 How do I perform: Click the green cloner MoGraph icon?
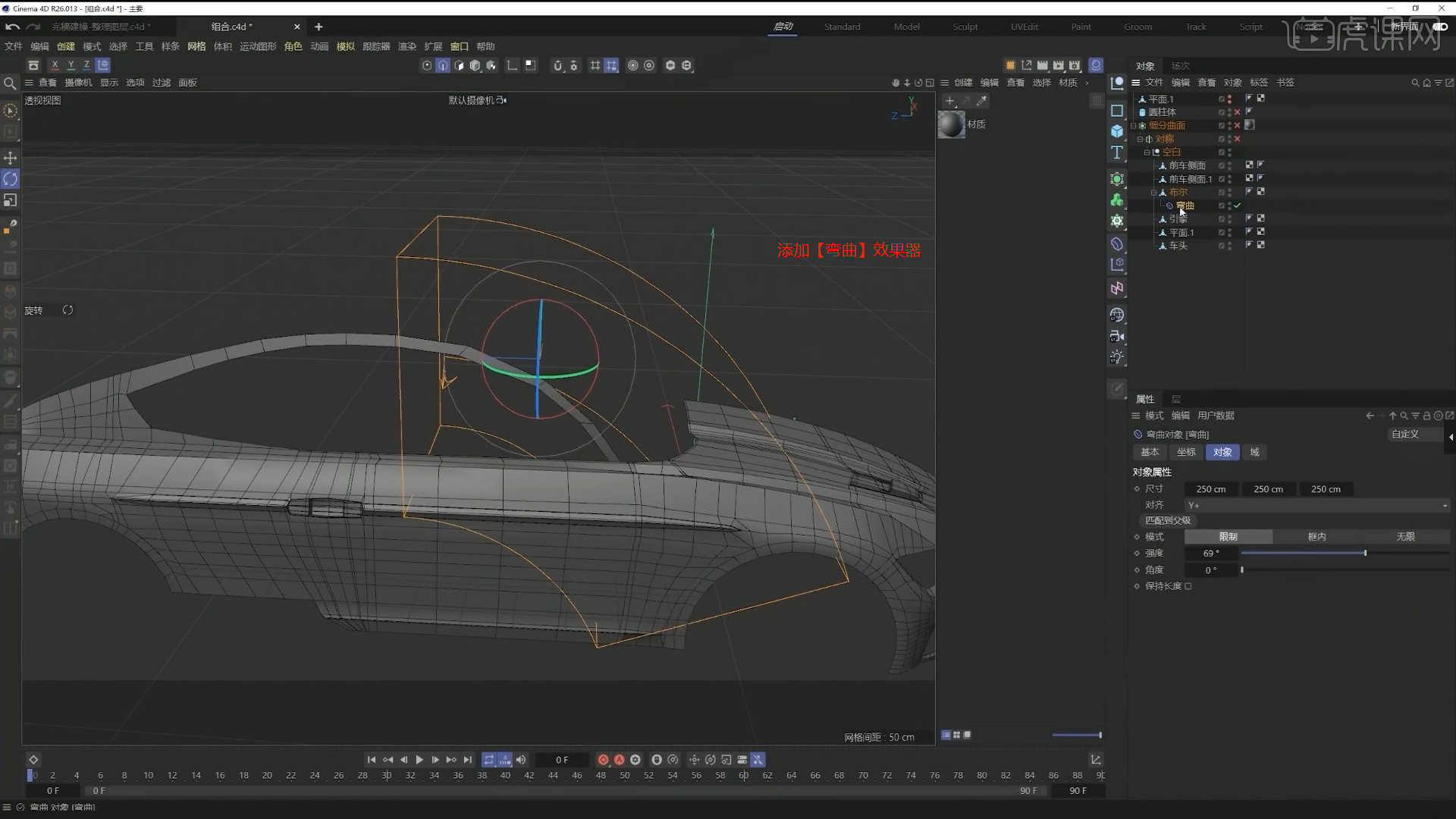pyautogui.click(x=1117, y=200)
